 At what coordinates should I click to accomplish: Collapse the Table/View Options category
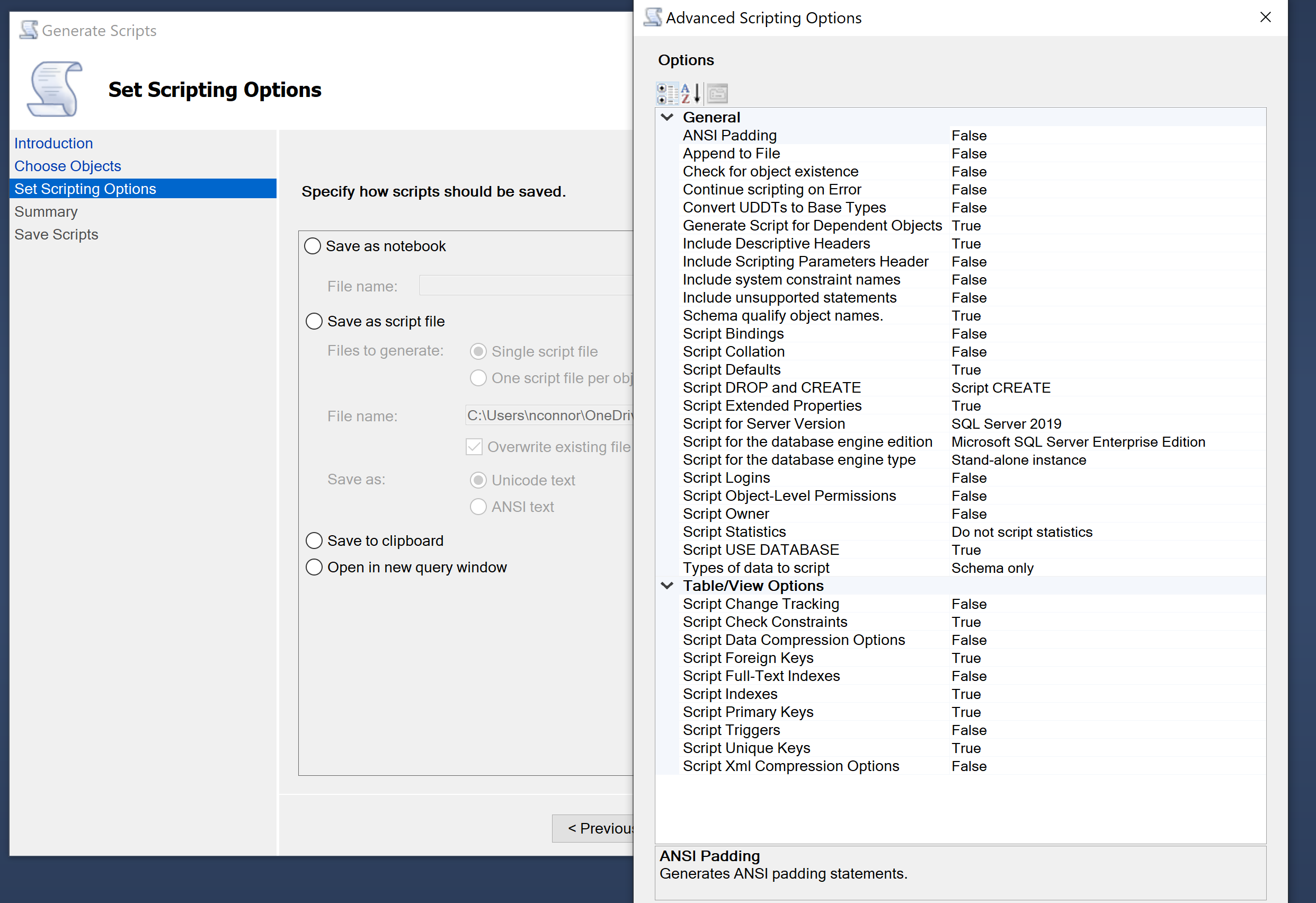click(667, 586)
